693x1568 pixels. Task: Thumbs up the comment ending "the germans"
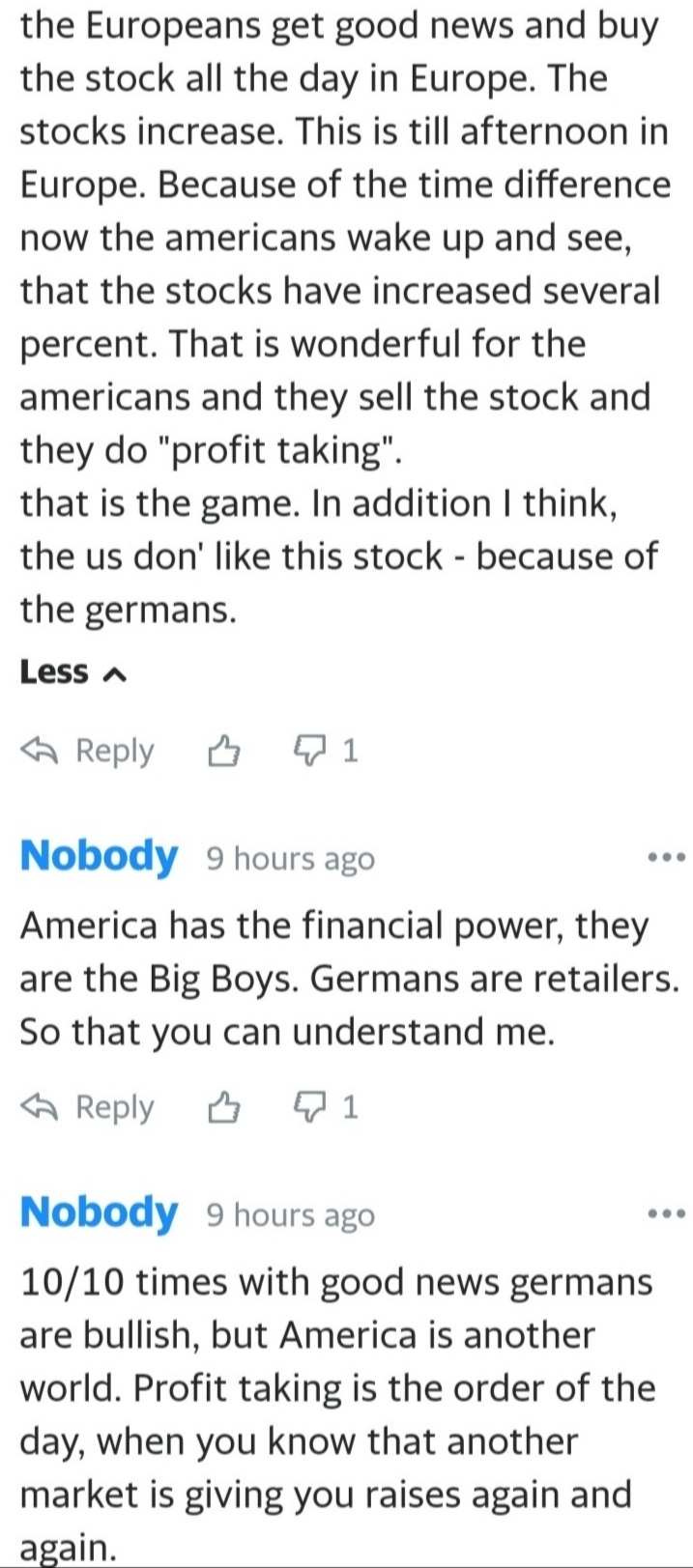[223, 751]
